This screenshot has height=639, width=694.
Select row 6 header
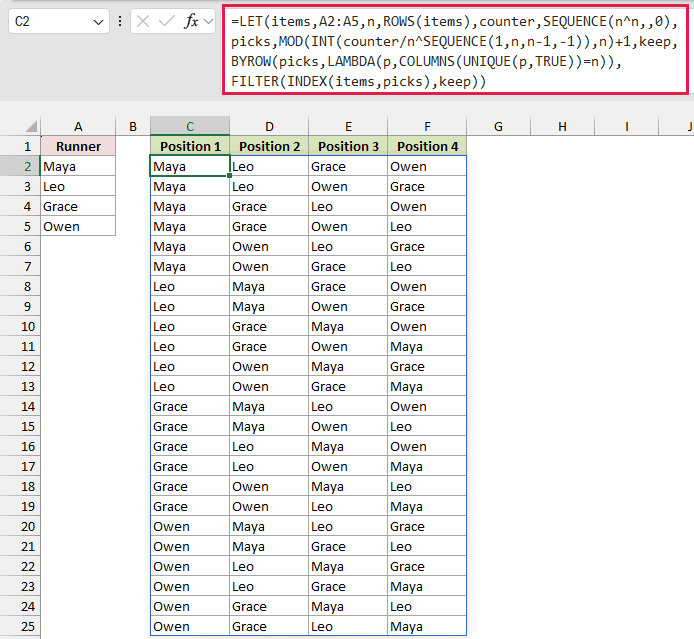pos(20,246)
